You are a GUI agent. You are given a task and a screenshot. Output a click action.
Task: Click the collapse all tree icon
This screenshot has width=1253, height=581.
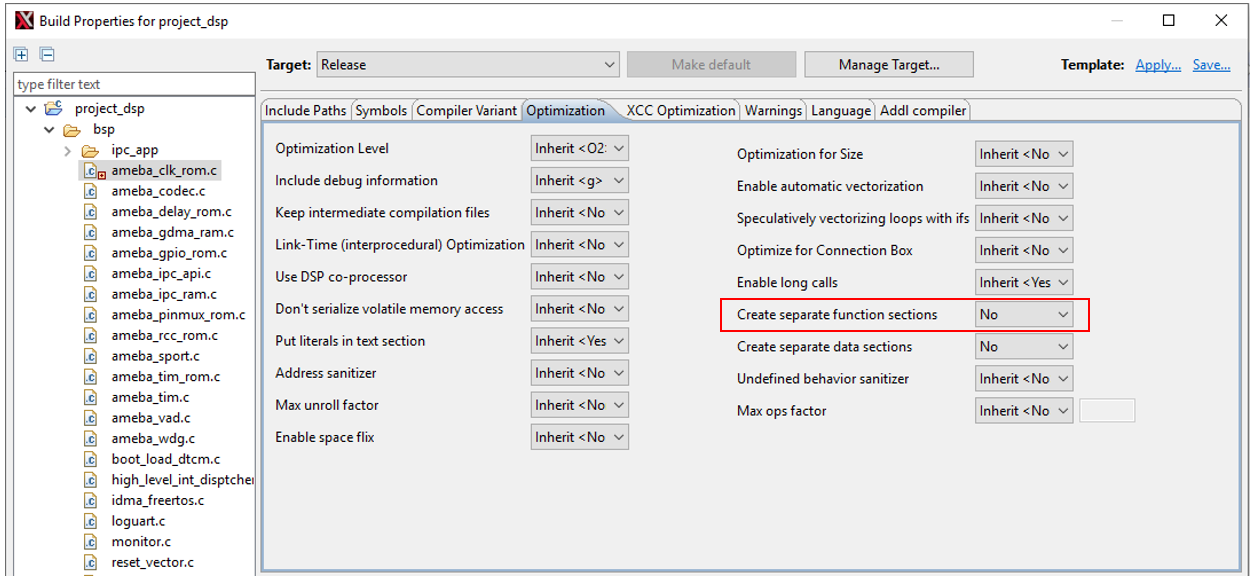point(47,54)
